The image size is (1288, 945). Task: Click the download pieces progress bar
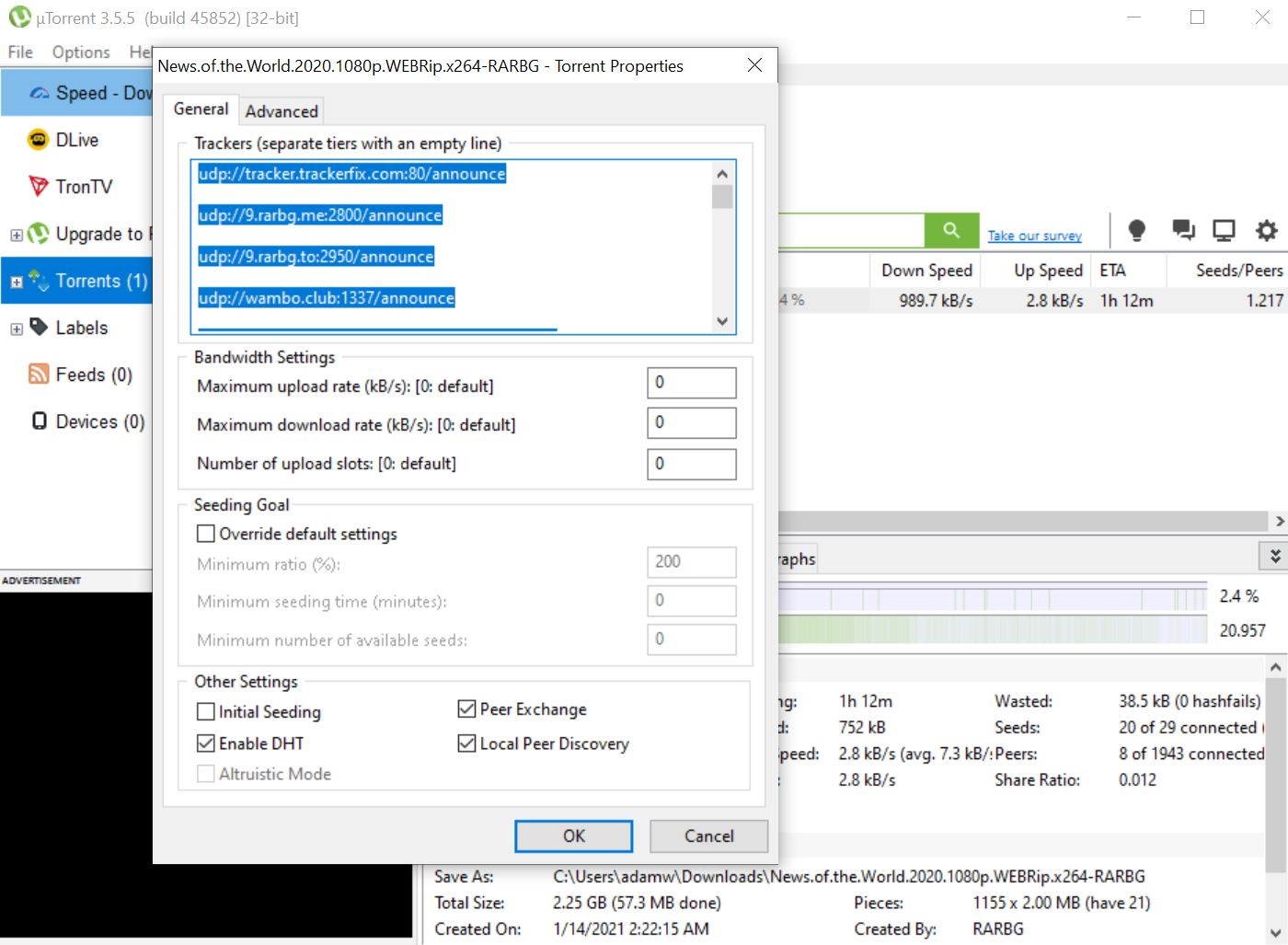(993, 597)
